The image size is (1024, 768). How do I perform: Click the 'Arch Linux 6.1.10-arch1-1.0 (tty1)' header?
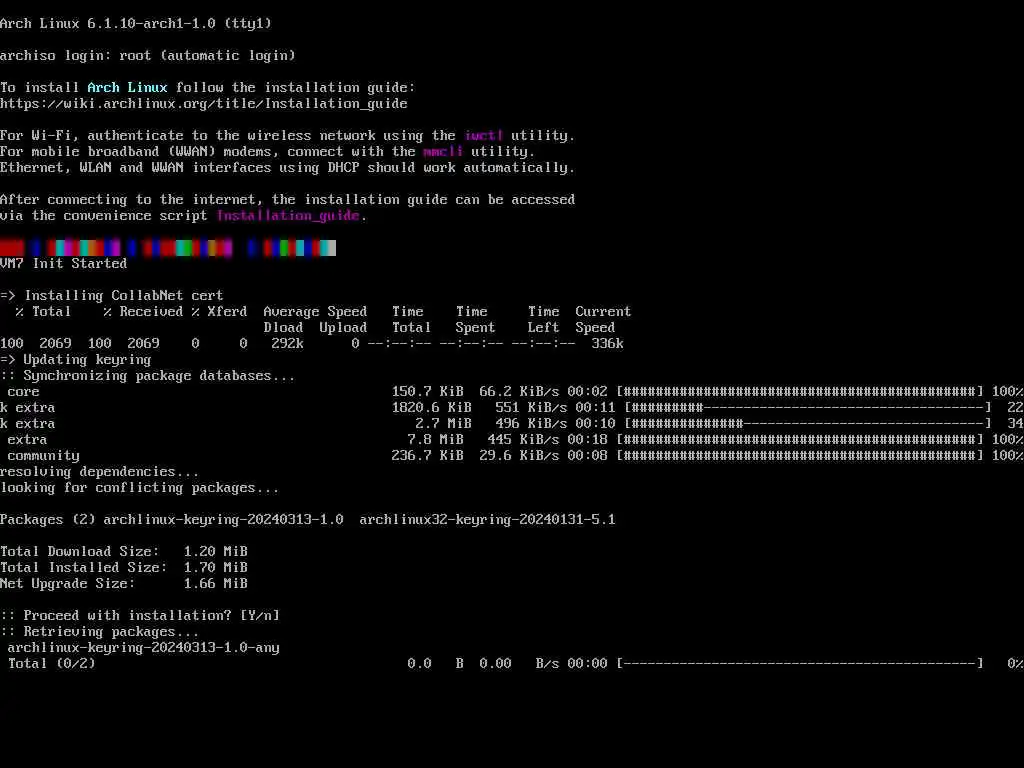[136, 24]
